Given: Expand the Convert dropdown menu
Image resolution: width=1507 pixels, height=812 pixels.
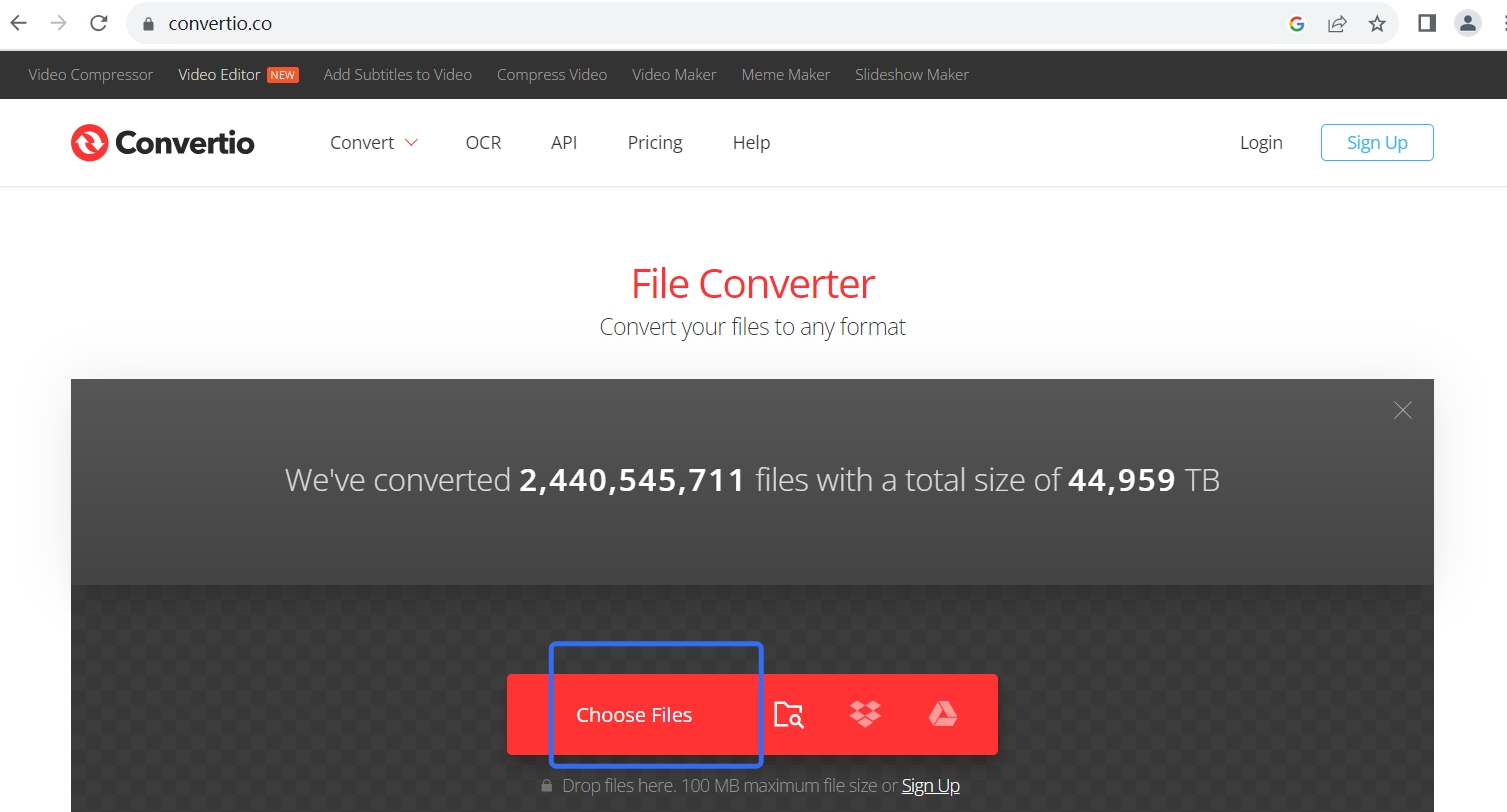Looking at the screenshot, I should tap(374, 143).
